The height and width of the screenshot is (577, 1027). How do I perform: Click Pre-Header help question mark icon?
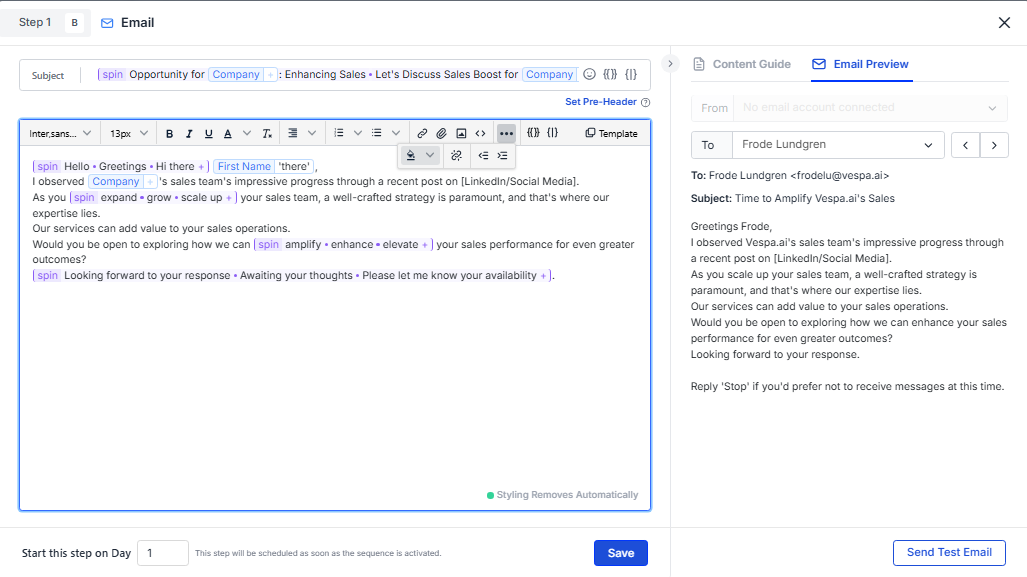tap(646, 102)
